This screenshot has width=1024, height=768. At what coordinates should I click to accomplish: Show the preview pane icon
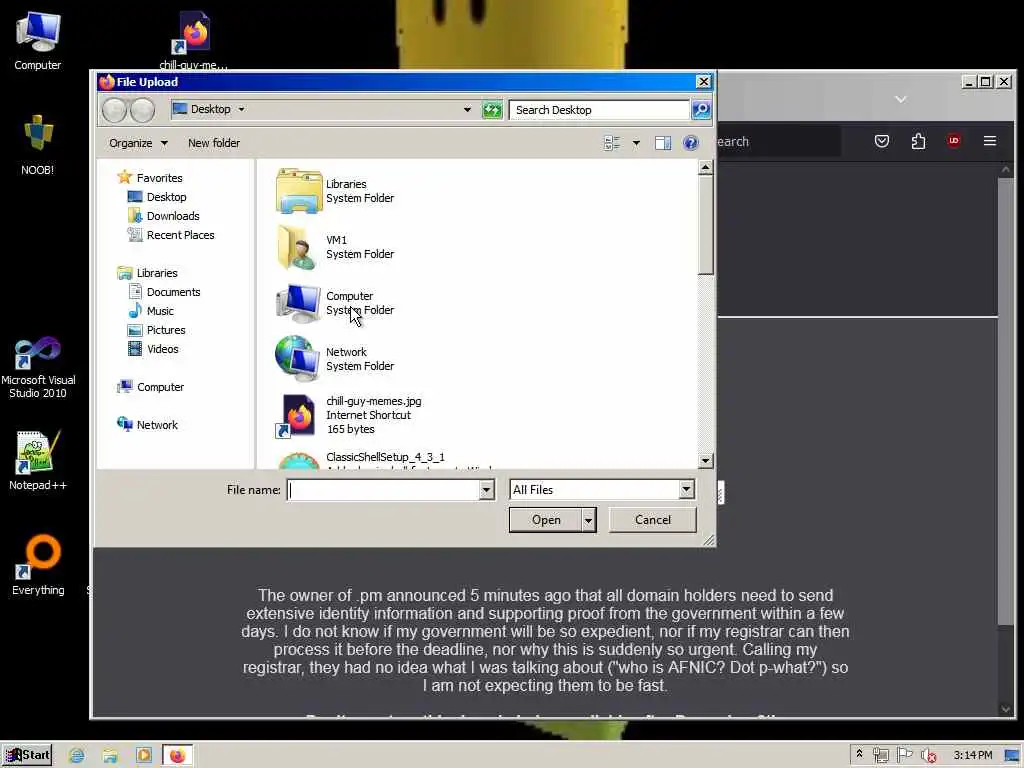tap(663, 143)
